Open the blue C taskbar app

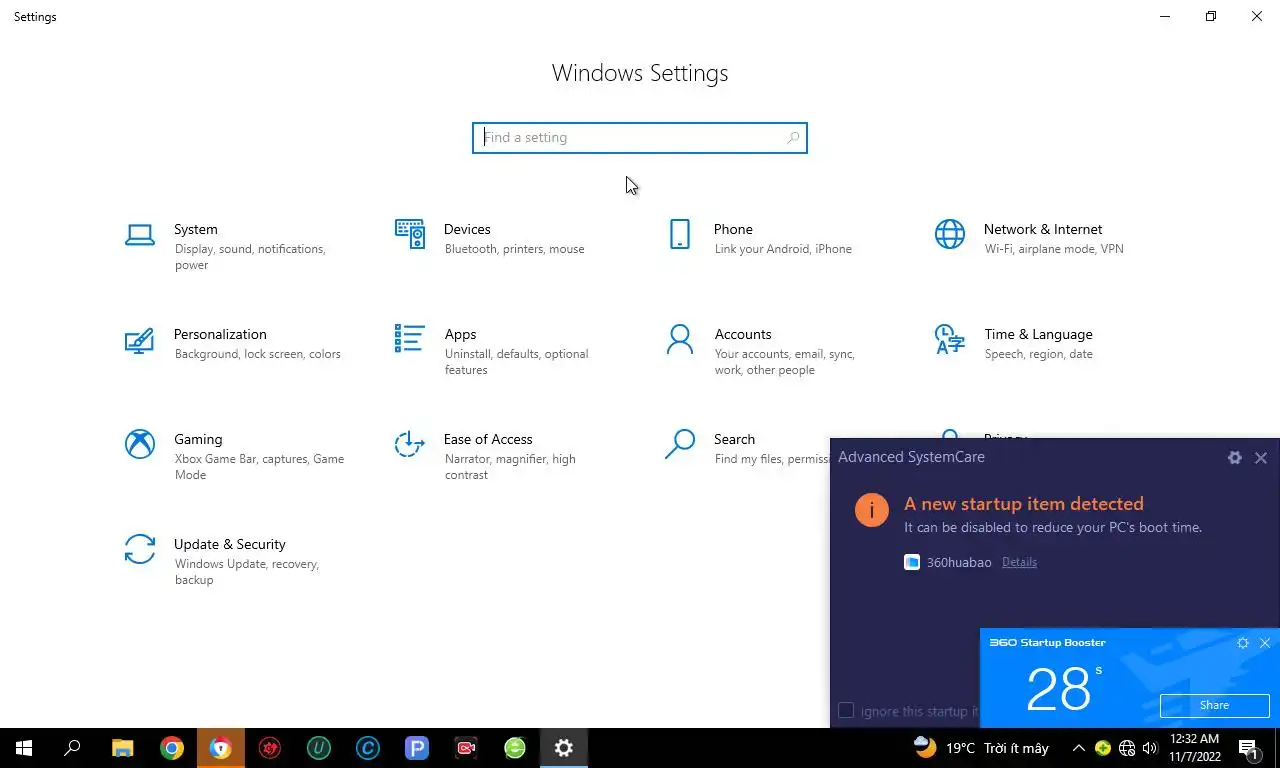point(368,748)
